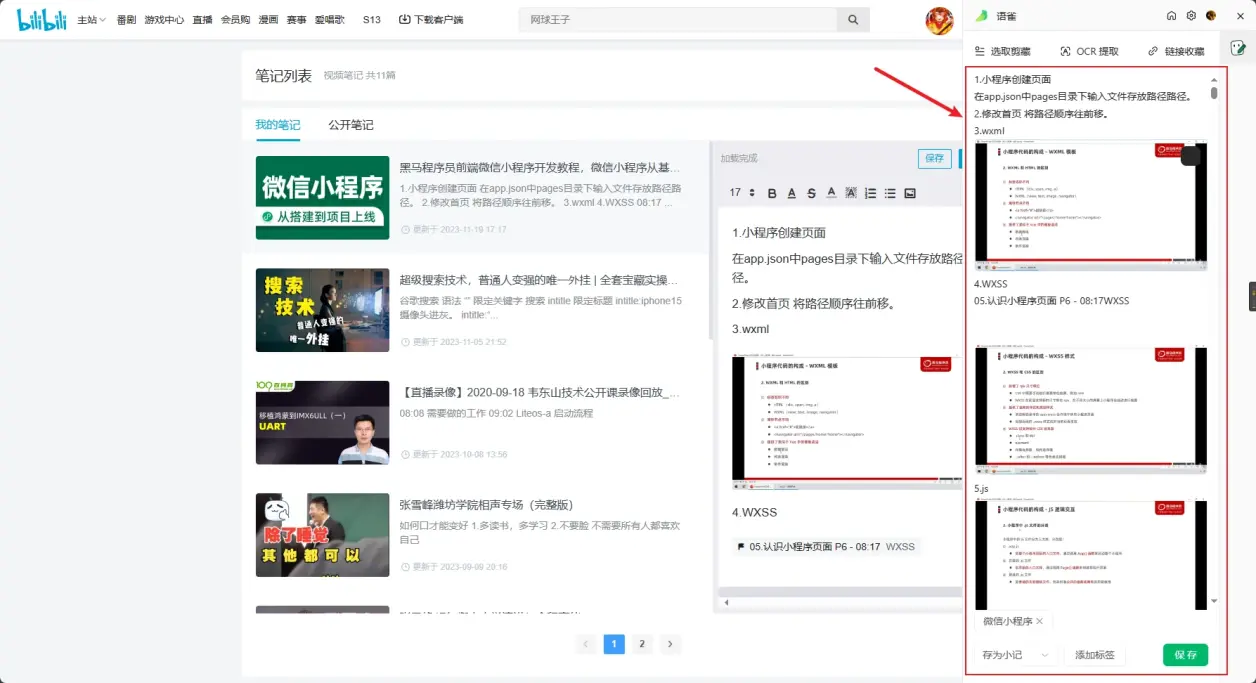Click the bilibili profile avatar

(939, 20)
